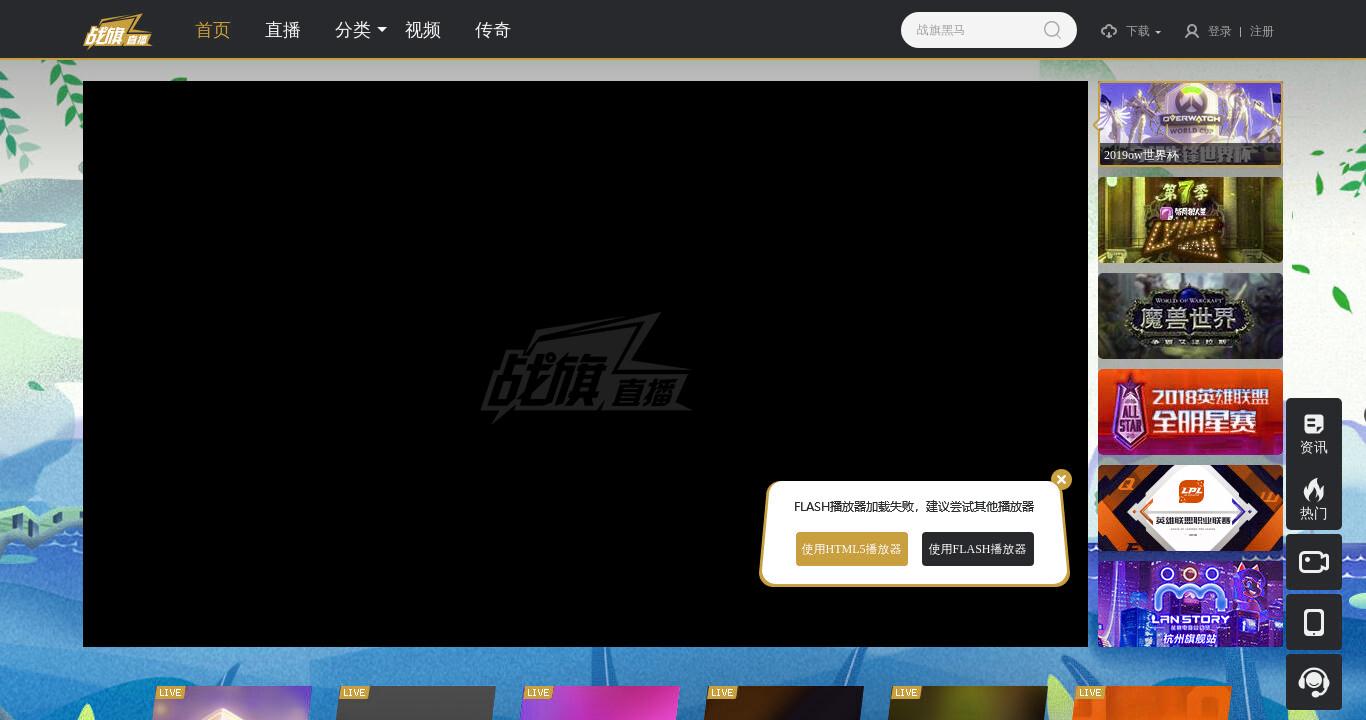Select the 2018英雄联盟全明星赛 thumbnail

[1190, 412]
